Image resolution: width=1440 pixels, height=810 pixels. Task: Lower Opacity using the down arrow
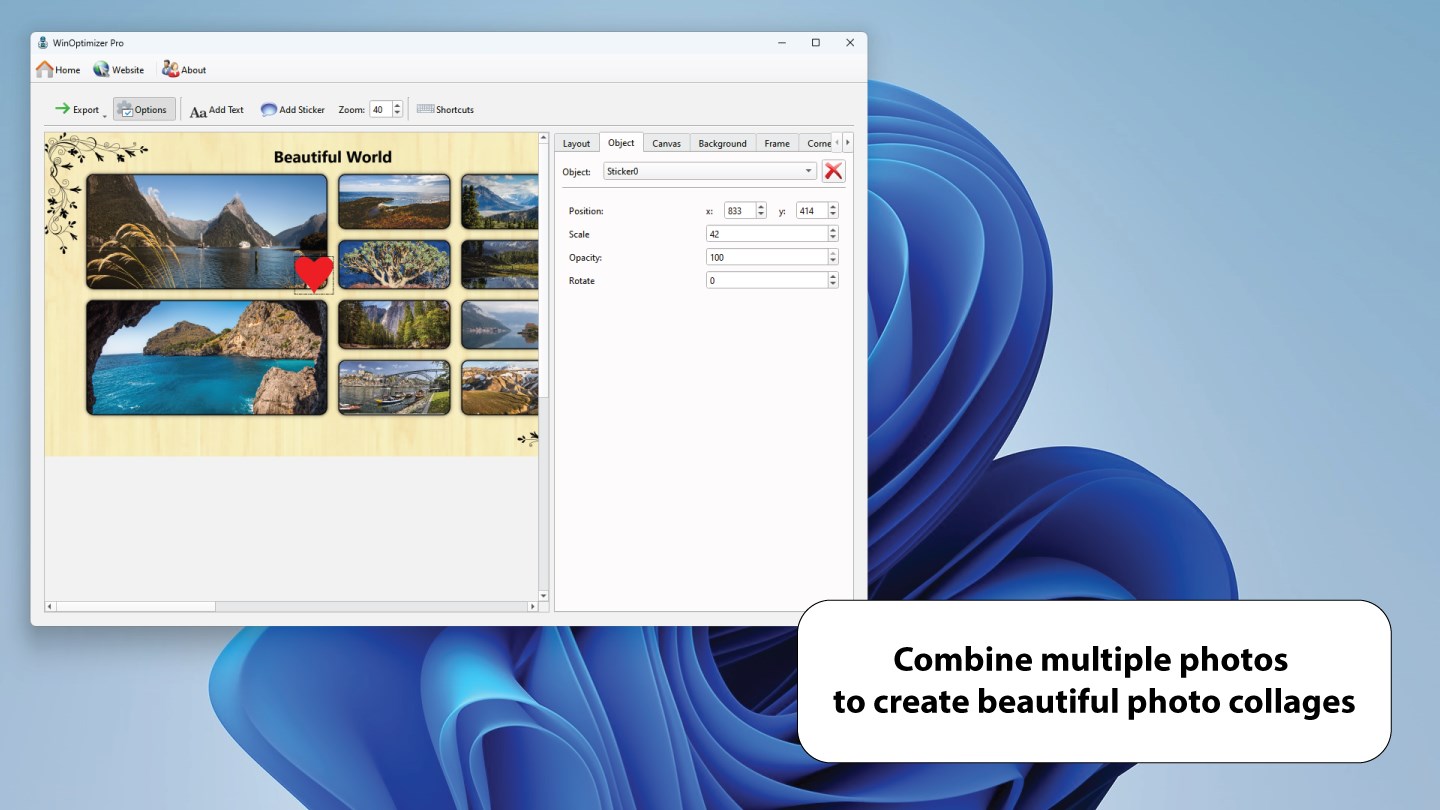833,261
